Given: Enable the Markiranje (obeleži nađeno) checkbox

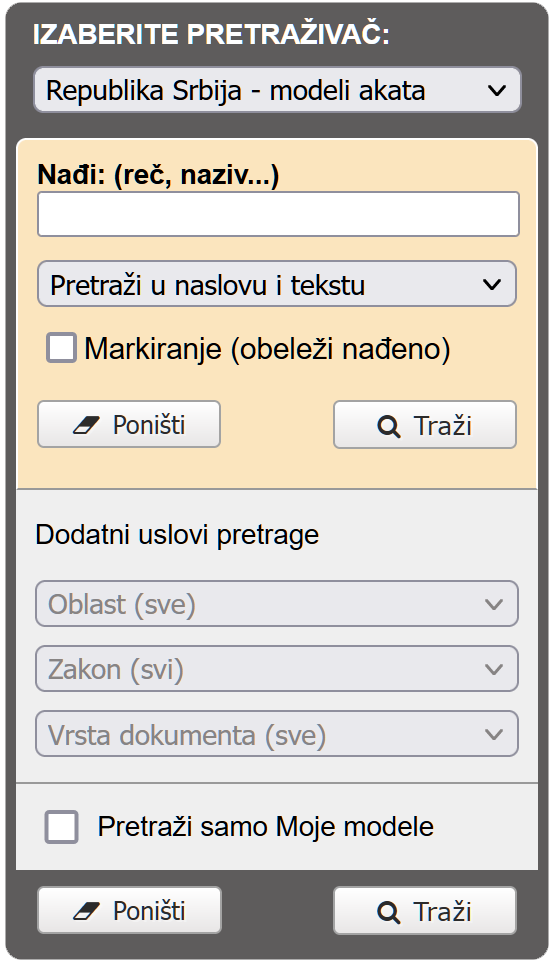Looking at the screenshot, I should pos(62,348).
